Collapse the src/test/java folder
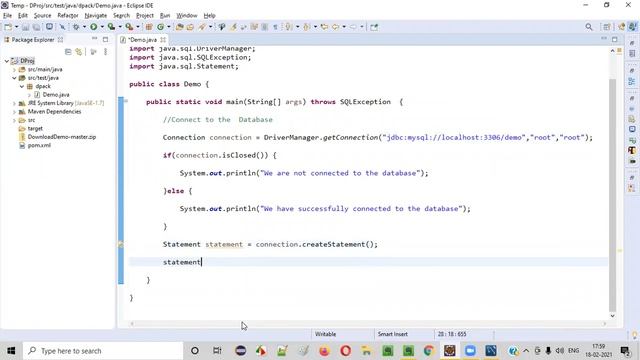Screen dimensions: 640x360 (x=14, y=78)
